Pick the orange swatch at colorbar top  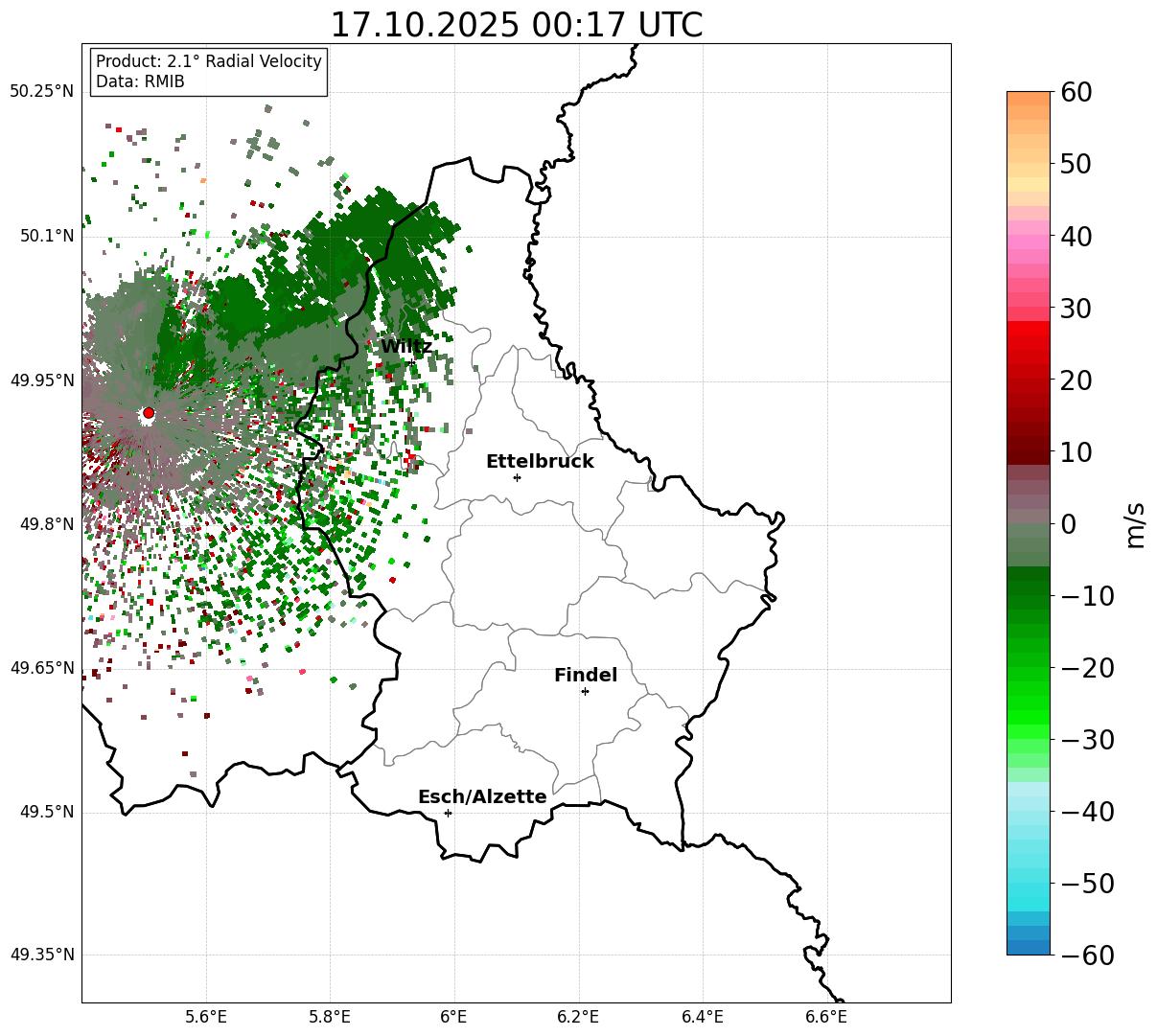(1029, 99)
